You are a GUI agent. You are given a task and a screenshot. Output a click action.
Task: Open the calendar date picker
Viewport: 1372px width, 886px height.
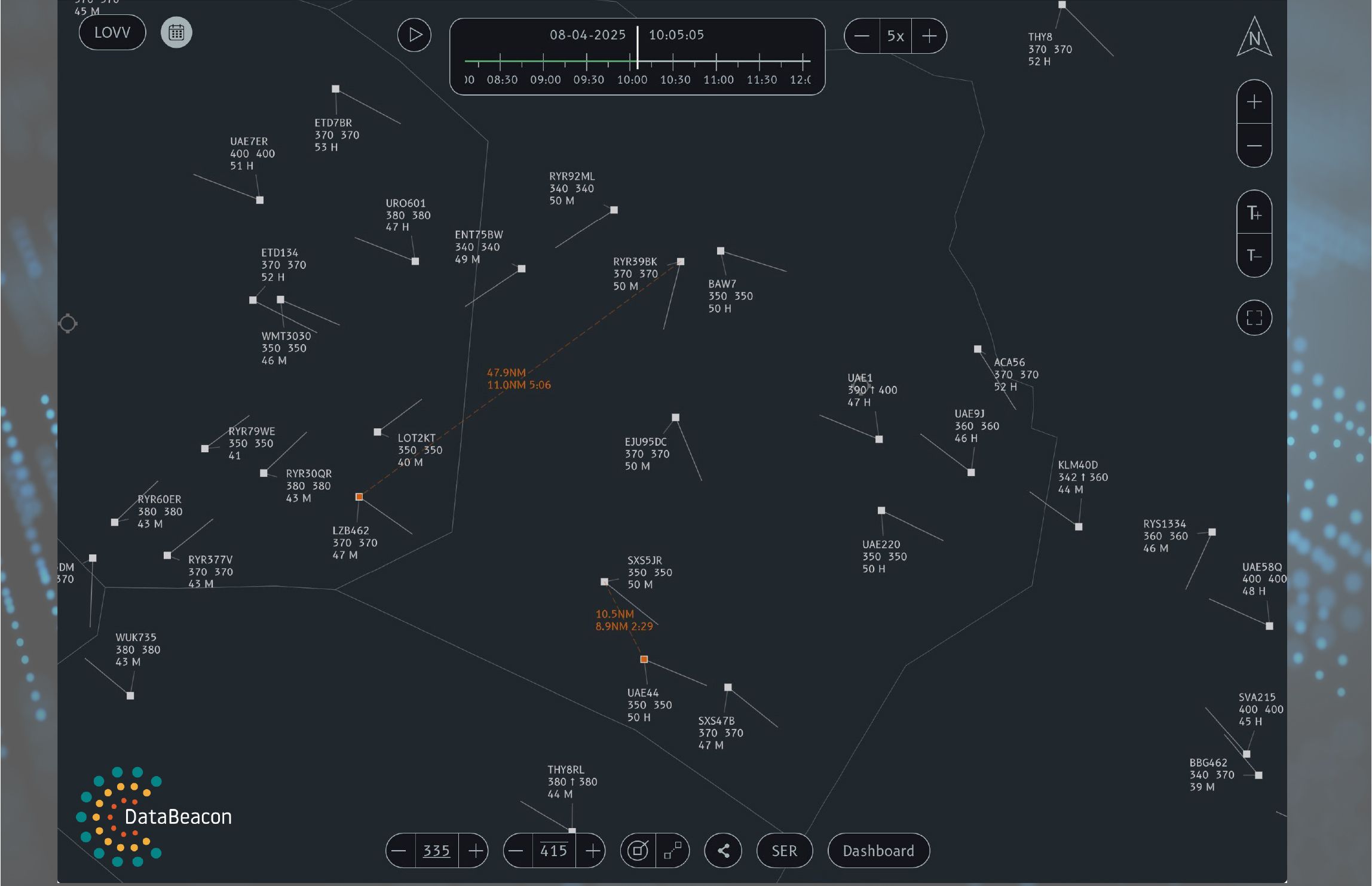pos(176,32)
